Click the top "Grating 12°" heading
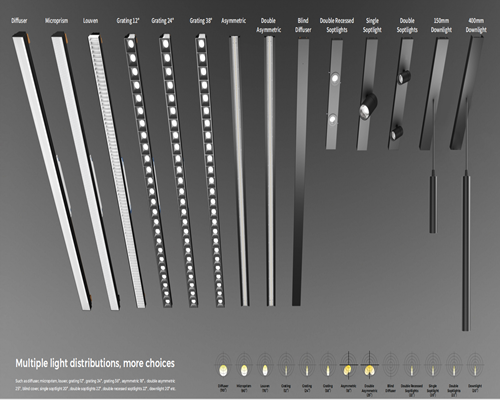Screen dimensions: 500x400 tap(128, 21)
